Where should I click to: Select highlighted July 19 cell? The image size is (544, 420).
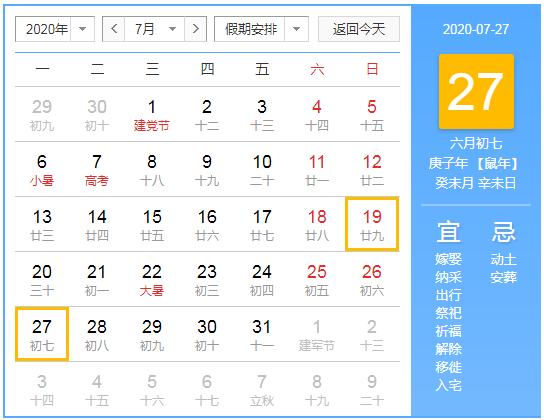[372, 224]
